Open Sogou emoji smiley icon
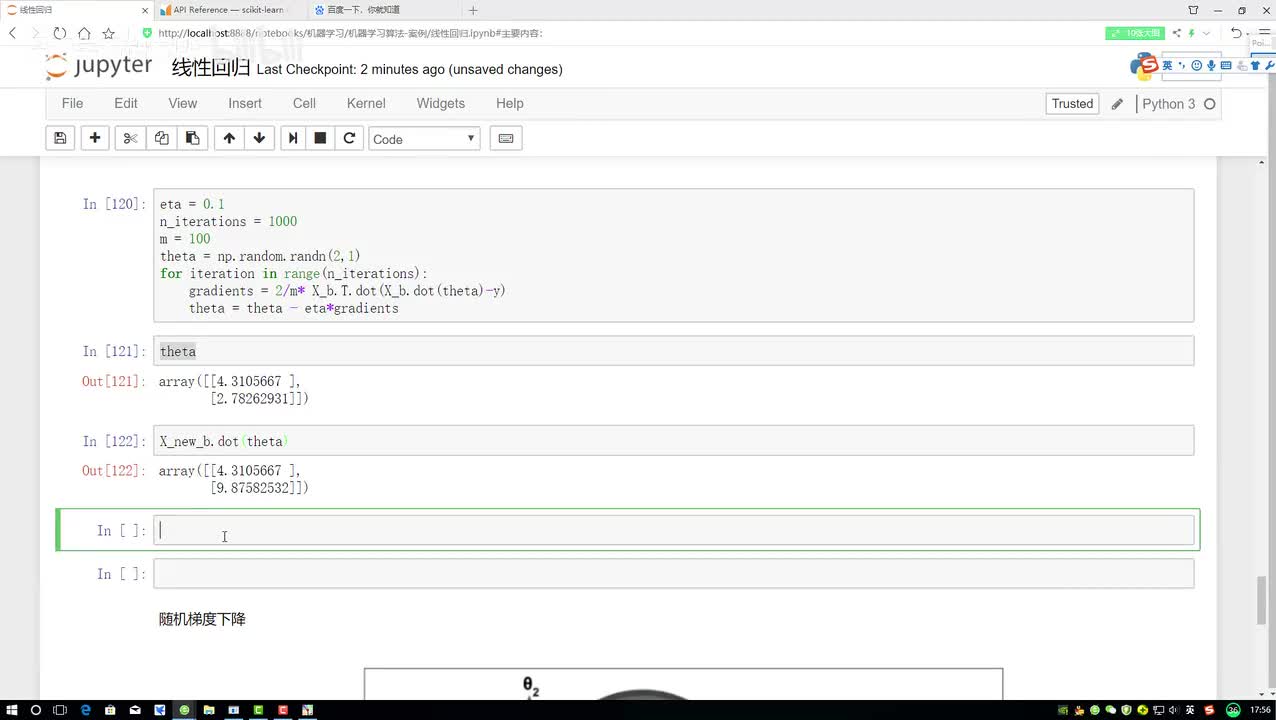 click(1197, 65)
